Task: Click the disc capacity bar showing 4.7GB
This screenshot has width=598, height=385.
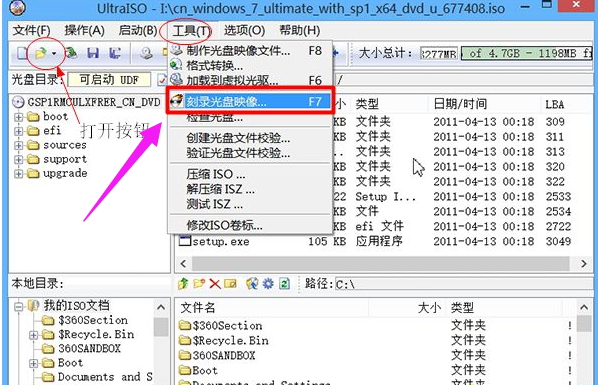Action: pos(527,53)
